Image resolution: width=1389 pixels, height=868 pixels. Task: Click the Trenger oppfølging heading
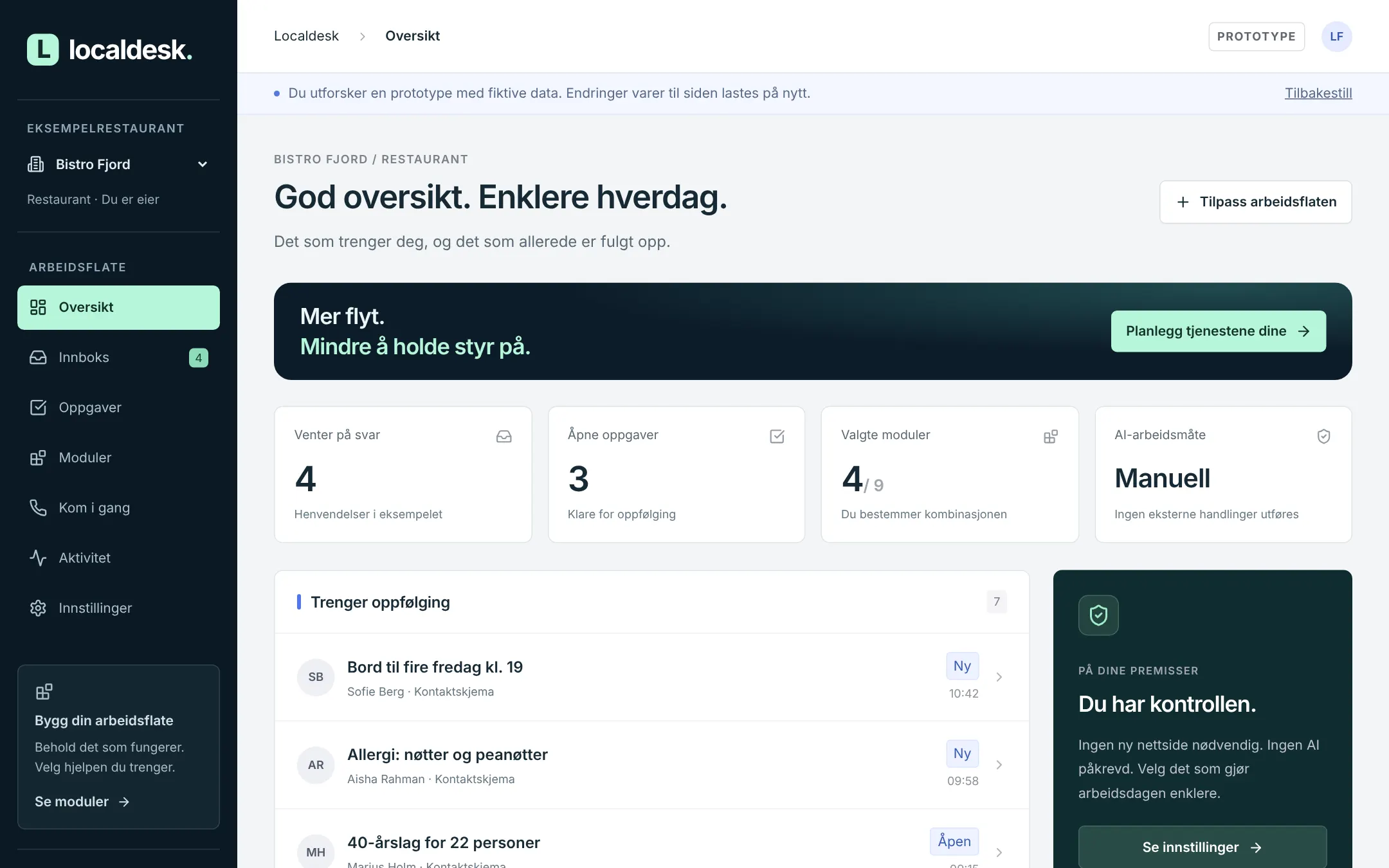point(380,602)
